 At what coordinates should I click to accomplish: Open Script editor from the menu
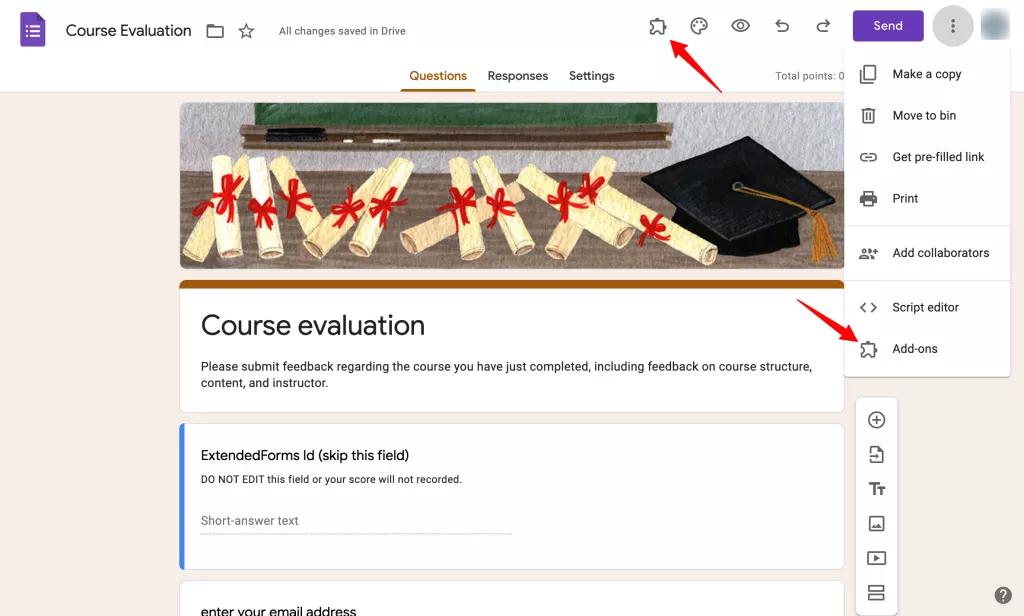tap(925, 307)
